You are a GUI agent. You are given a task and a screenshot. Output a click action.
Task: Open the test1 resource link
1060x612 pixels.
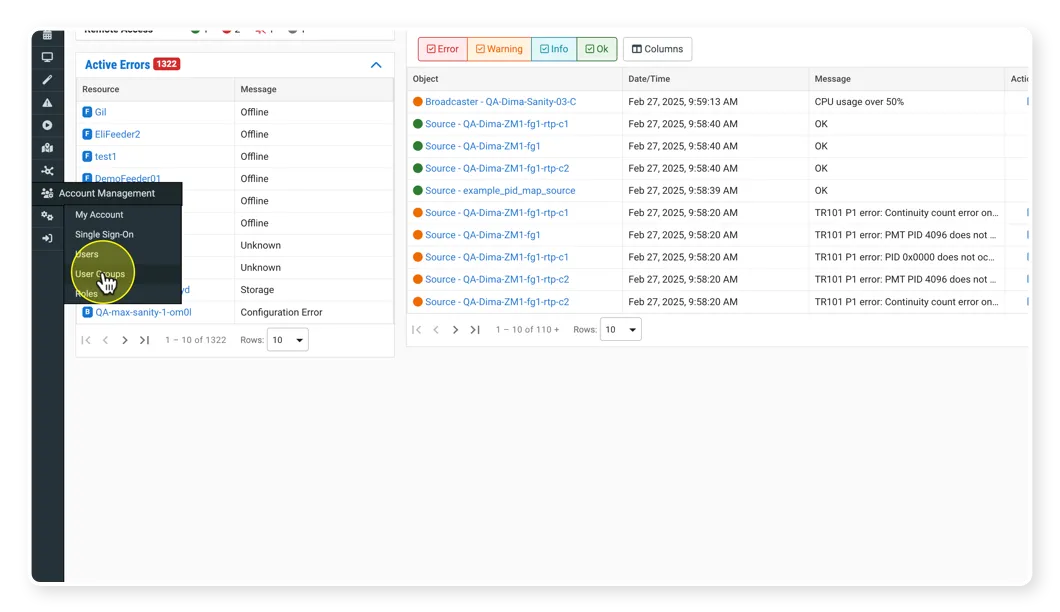point(105,156)
